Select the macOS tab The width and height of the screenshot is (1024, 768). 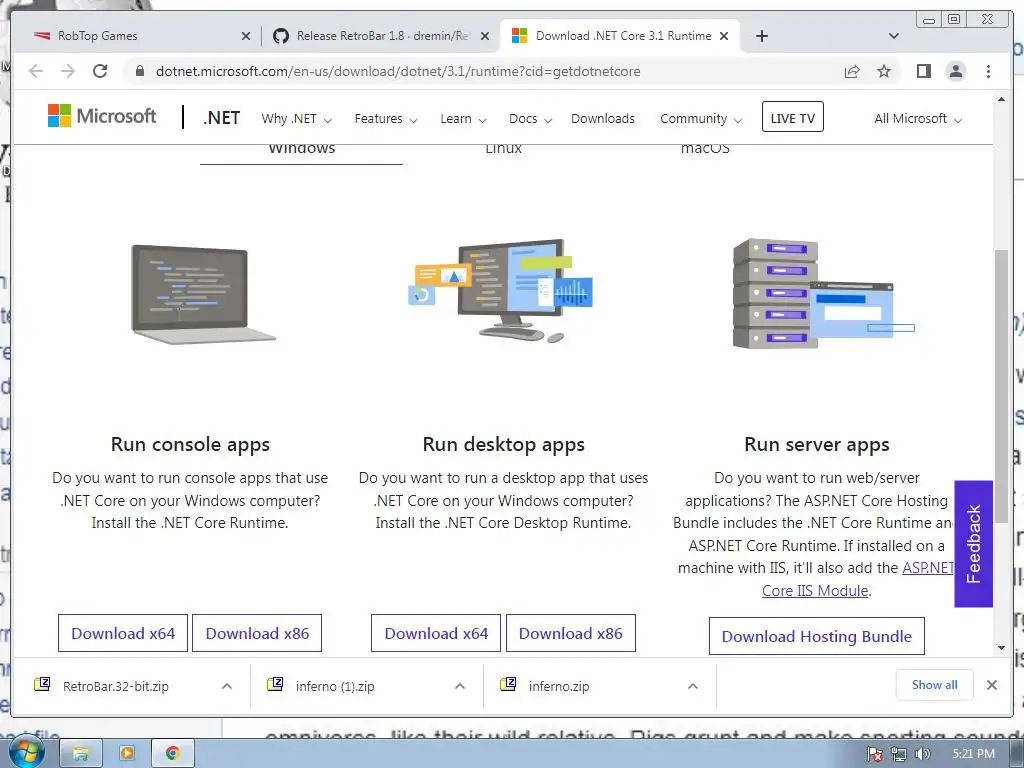click(x=705, y=150)
